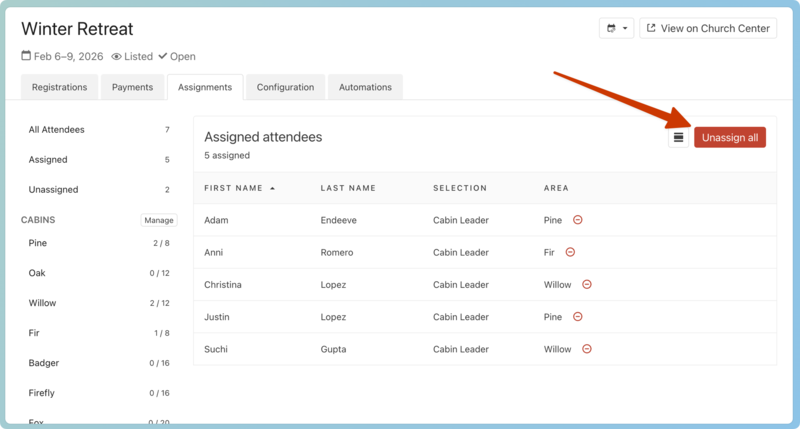Click the unassign icon next to Anni's Fir
This screenshot has height=429, width=800.
point(570,253)
